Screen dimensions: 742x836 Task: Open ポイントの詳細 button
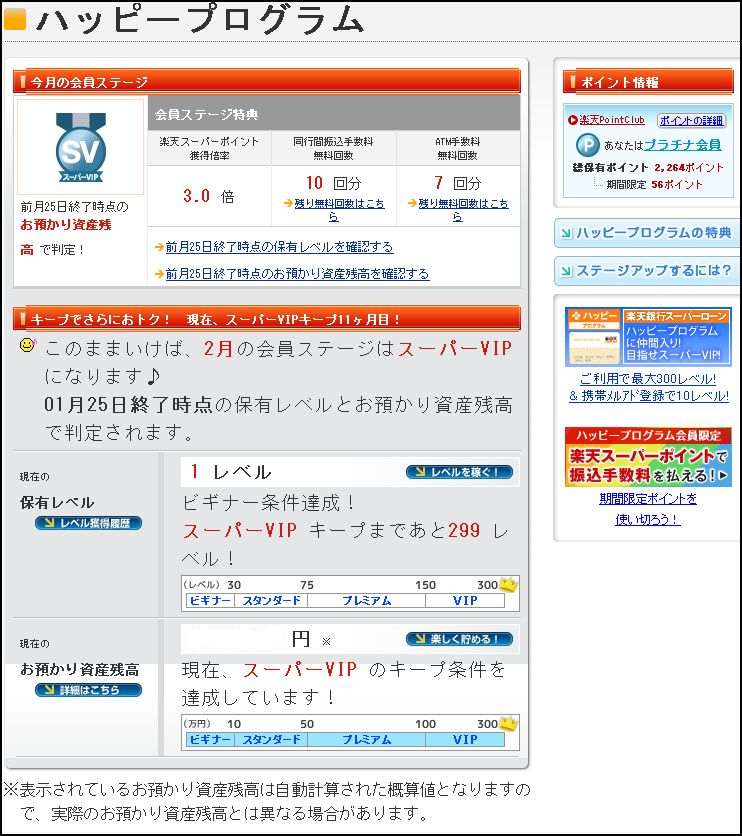691,120
